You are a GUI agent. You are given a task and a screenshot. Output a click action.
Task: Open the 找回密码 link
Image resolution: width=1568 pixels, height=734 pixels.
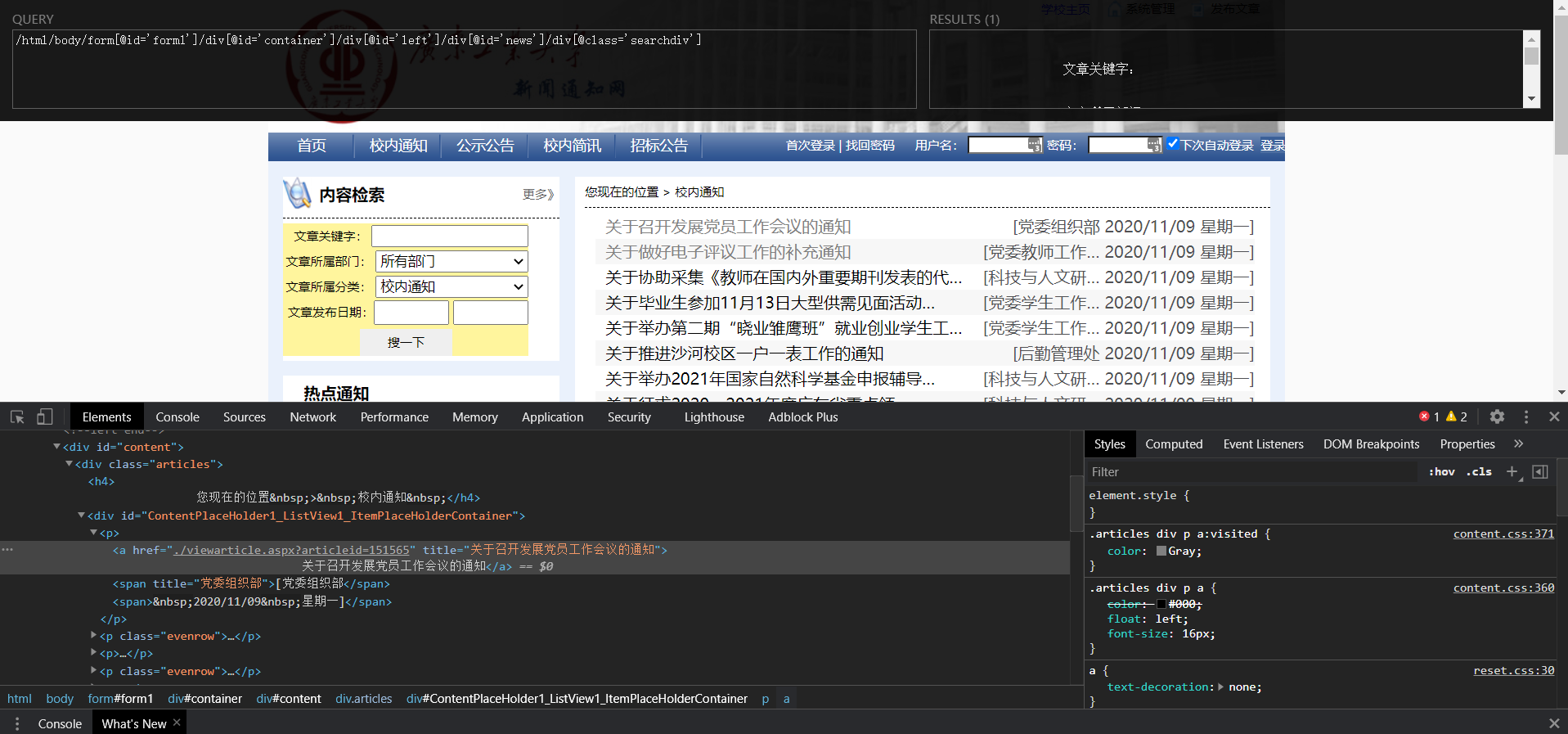[x=870, y=145]
